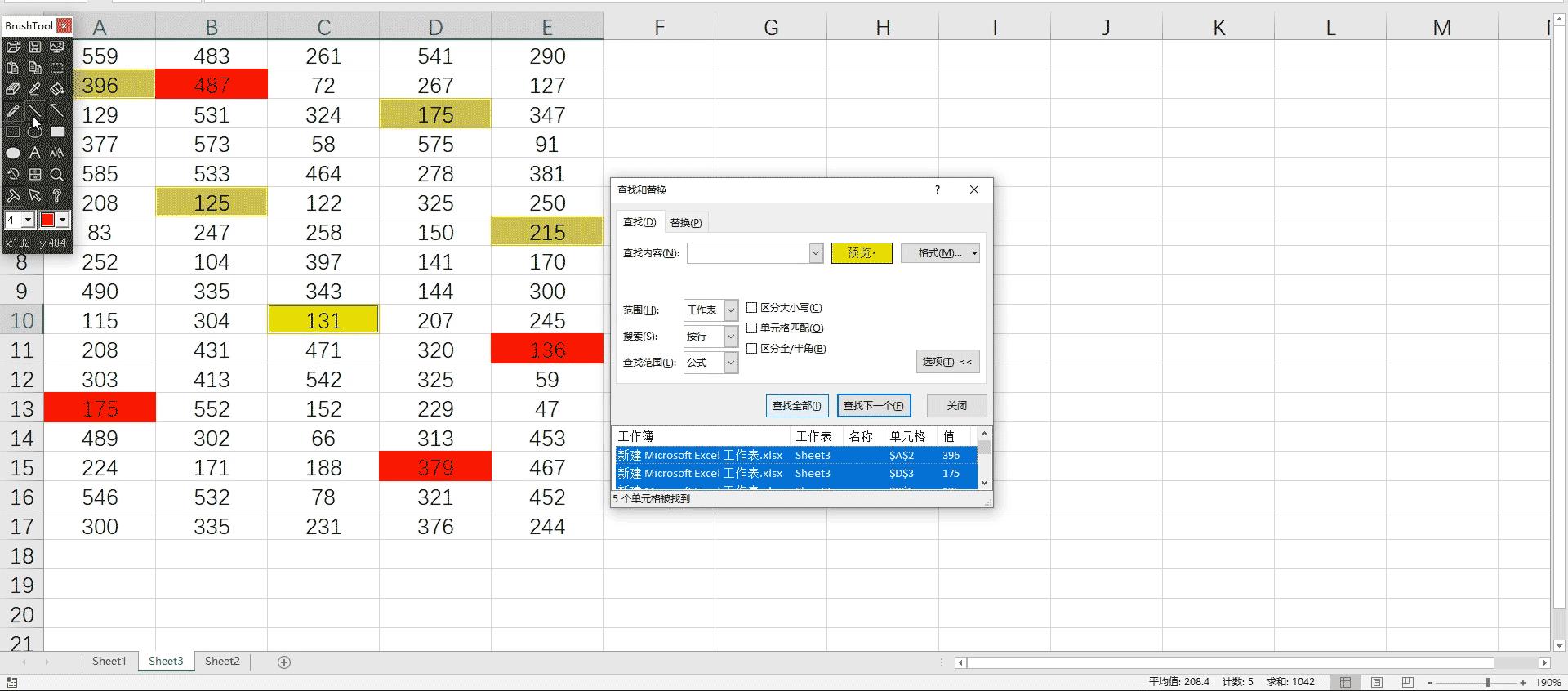Switch to Page Layout view in status bar
The width and height of the screenshot is (1568, 691).
[x=1377, y=682]
